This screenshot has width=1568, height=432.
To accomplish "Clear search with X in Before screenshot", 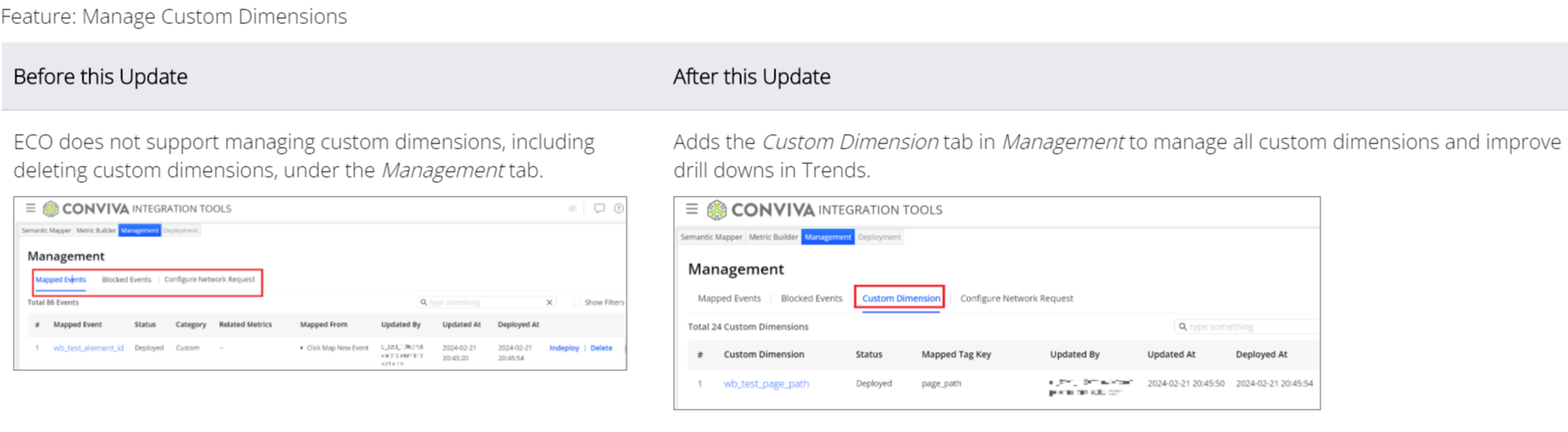I will [x=549, y=302].
